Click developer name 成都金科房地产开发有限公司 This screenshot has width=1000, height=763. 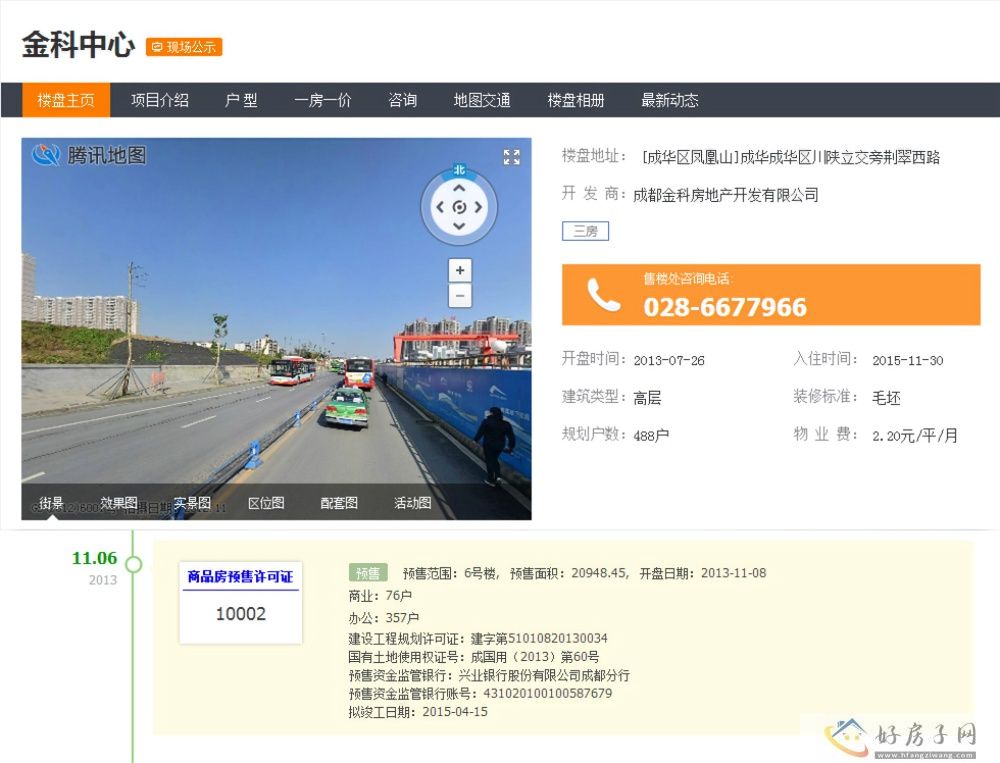point(726,195)
